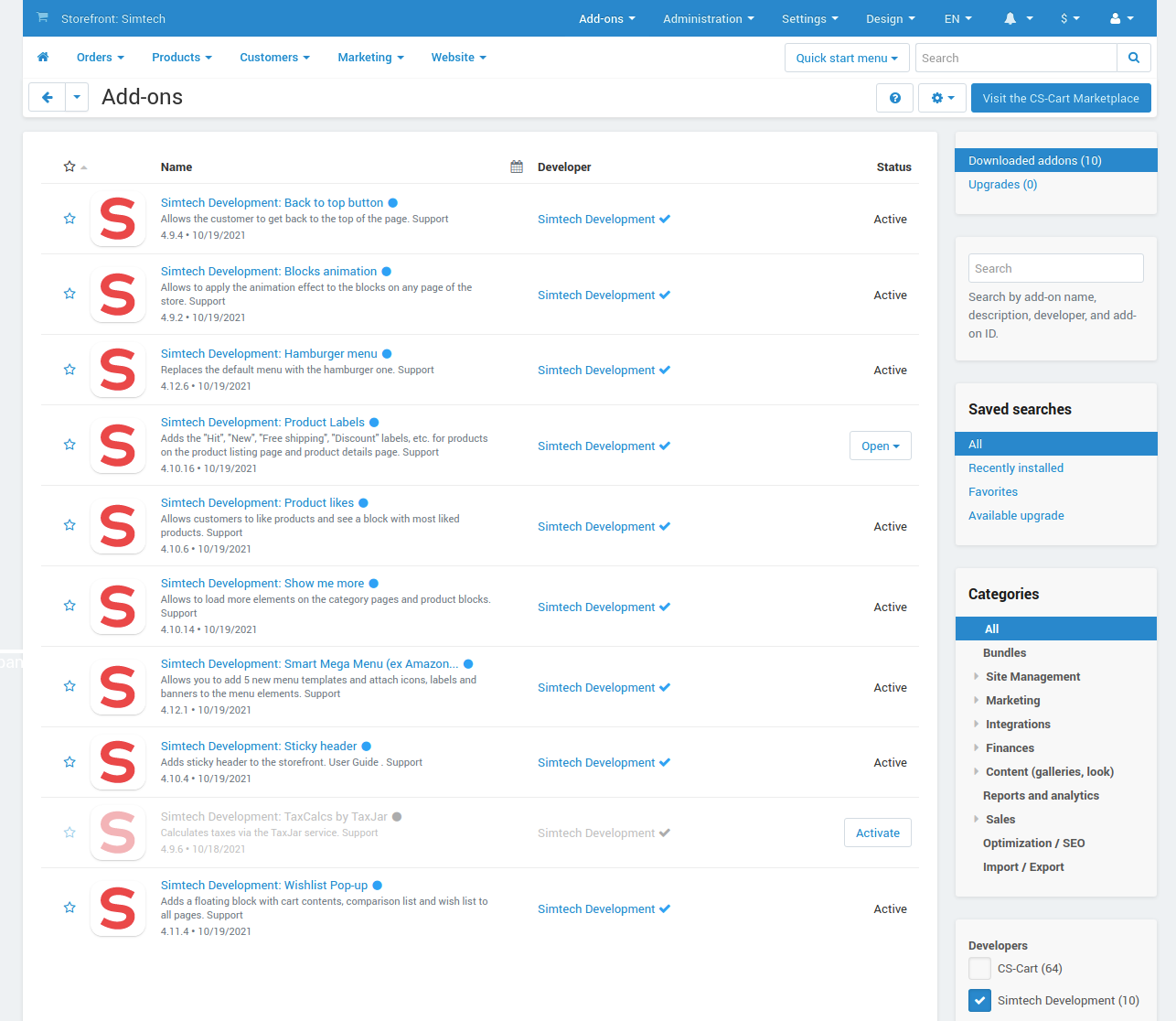This screenshot has width=1176, height=1021.
Task: Click the storefront cart icon
Action: [x=42, y=18]
